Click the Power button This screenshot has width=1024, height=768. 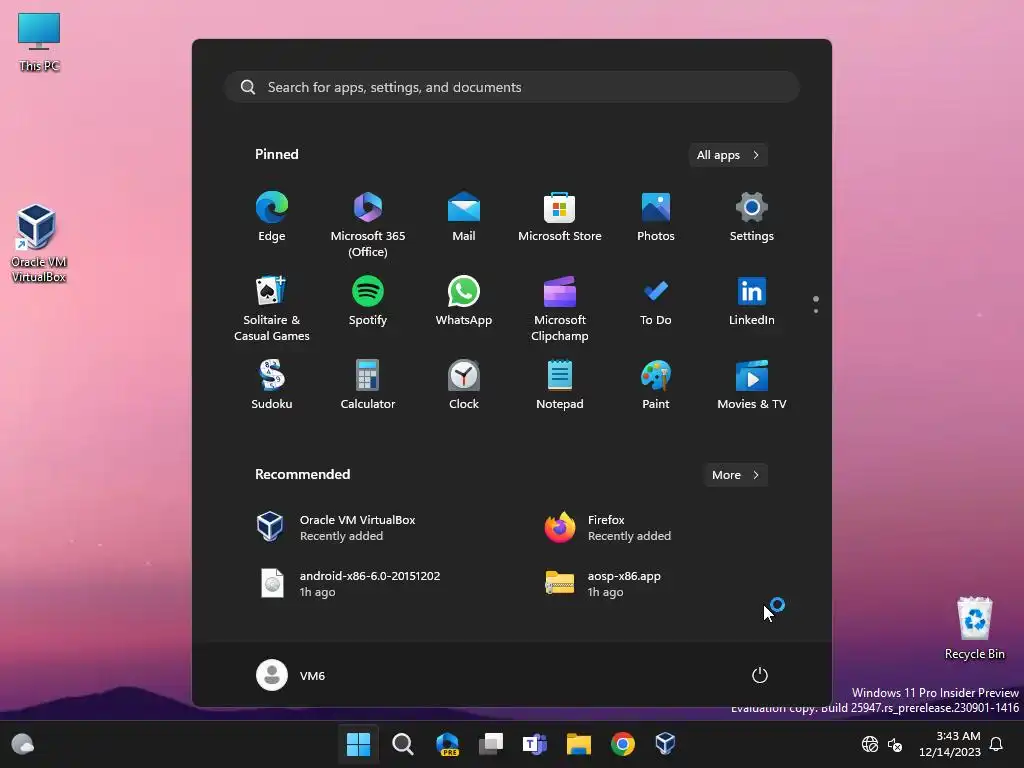coord(760,675)
